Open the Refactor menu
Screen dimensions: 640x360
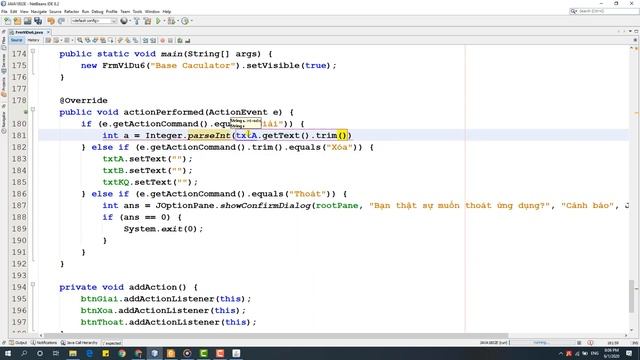pyautogui.click(x=71, y=11)
